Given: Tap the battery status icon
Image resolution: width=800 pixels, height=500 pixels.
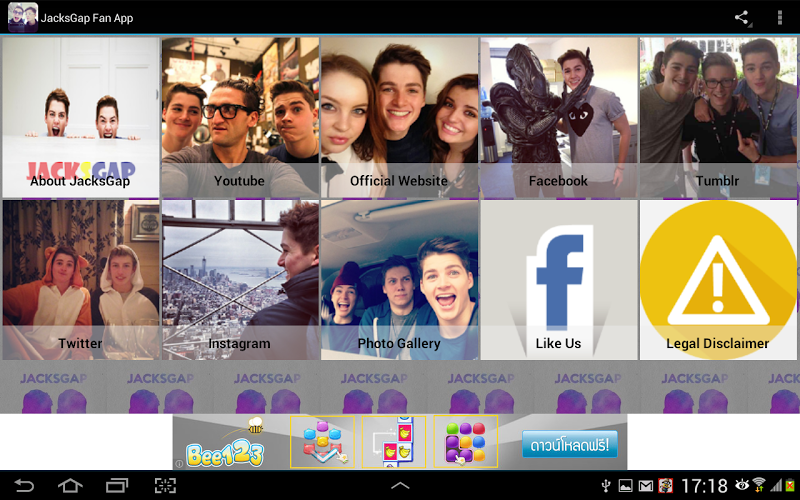Looking at the screenshot, I should (x=791, y=485).
